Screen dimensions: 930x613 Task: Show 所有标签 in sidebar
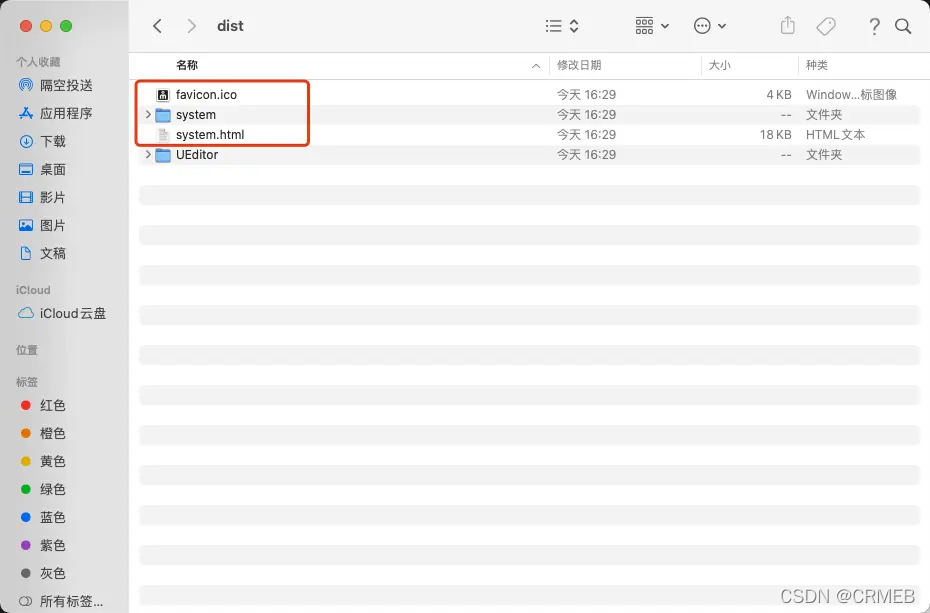point(61,601)
